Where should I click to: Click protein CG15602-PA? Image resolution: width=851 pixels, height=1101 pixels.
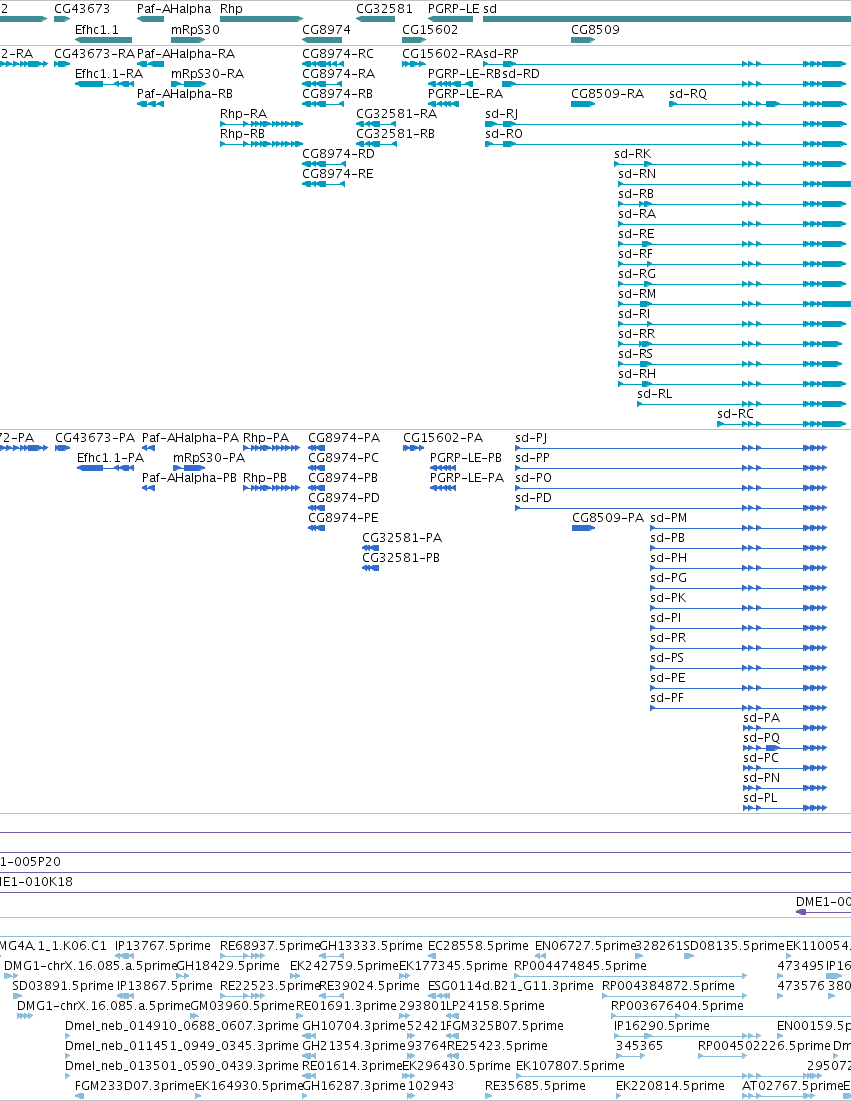pyautogui.click(x=443, y=438)
